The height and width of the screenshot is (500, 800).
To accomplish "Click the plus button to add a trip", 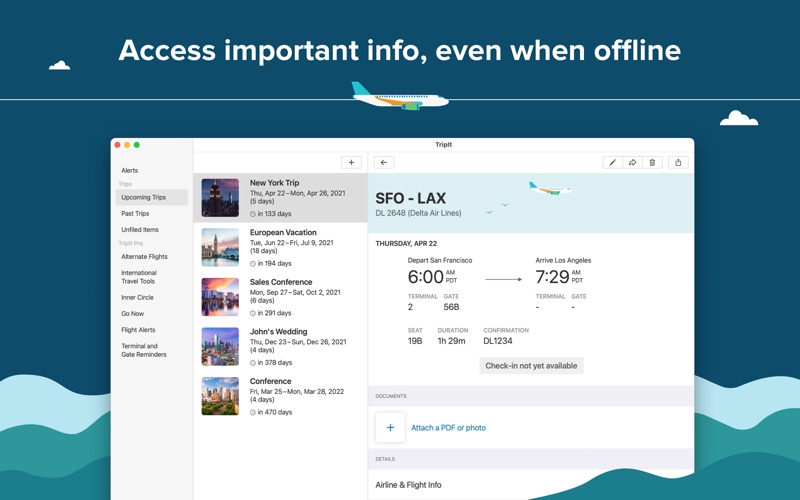I will (351, 162).
